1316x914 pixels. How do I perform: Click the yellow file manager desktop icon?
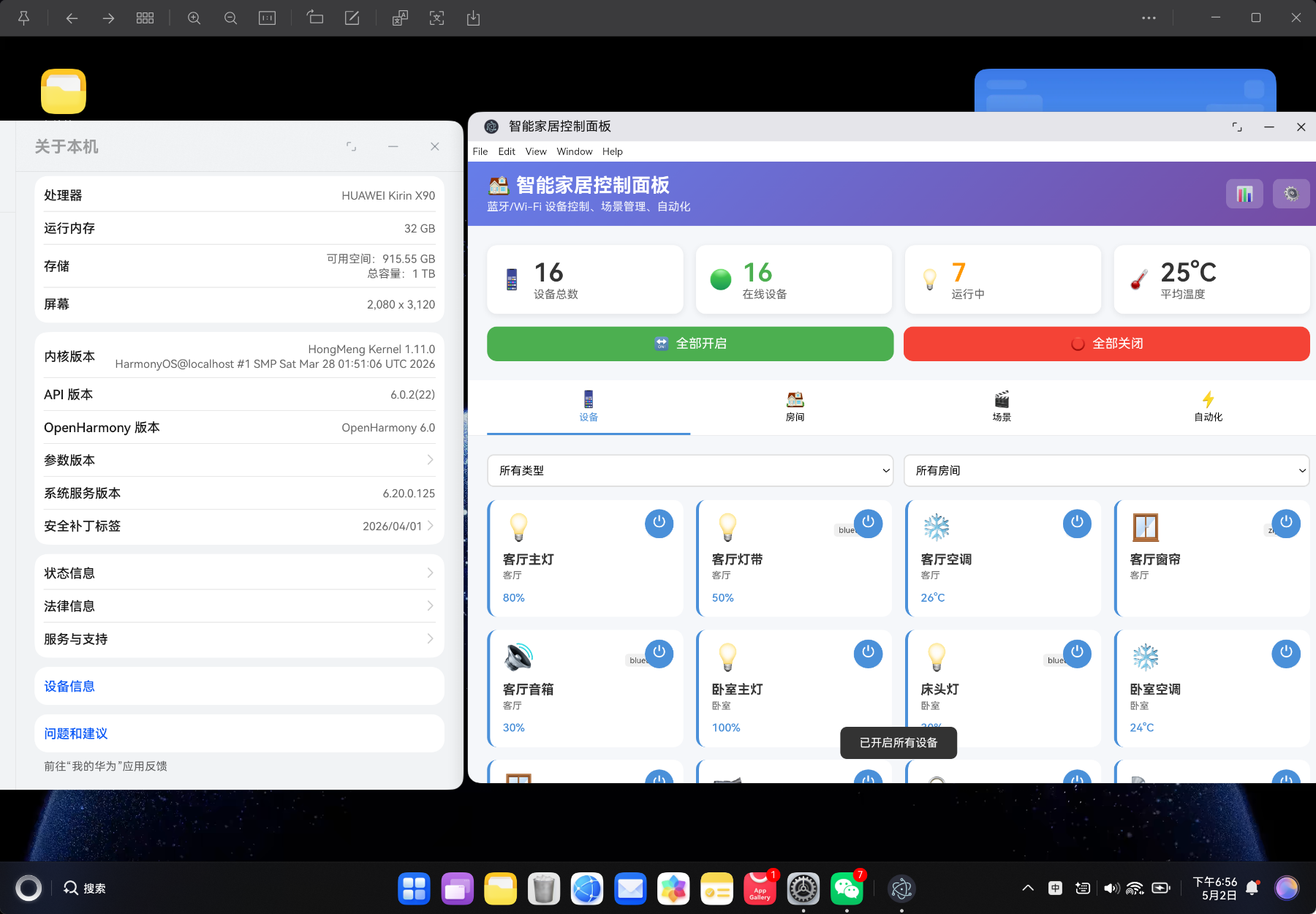pos(64,91)
